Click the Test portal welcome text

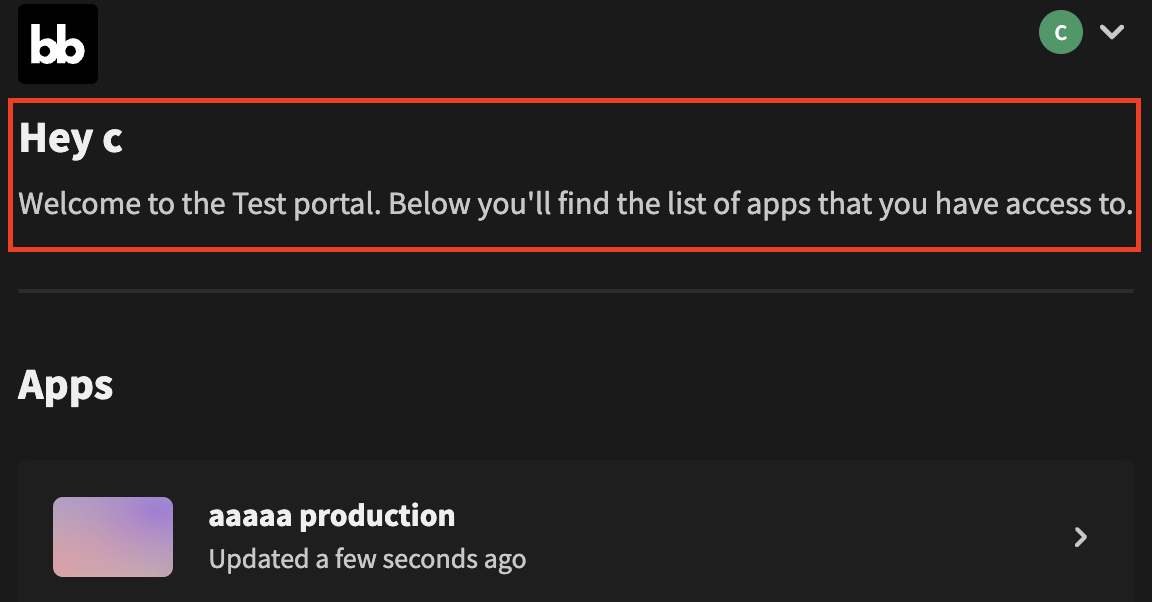(x=576, y=203)
